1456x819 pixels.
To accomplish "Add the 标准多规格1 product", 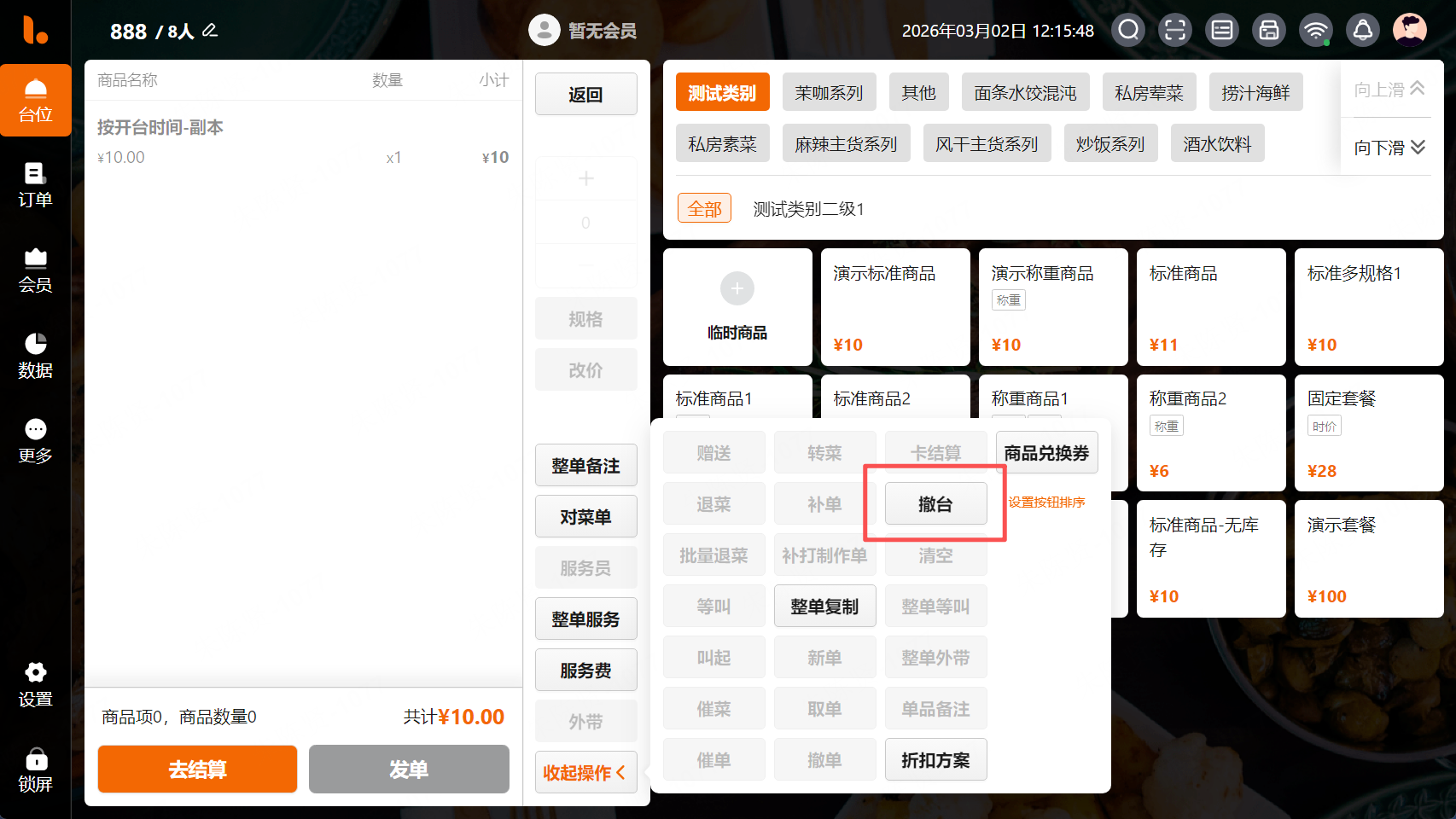I will (x=1369, y=307).
